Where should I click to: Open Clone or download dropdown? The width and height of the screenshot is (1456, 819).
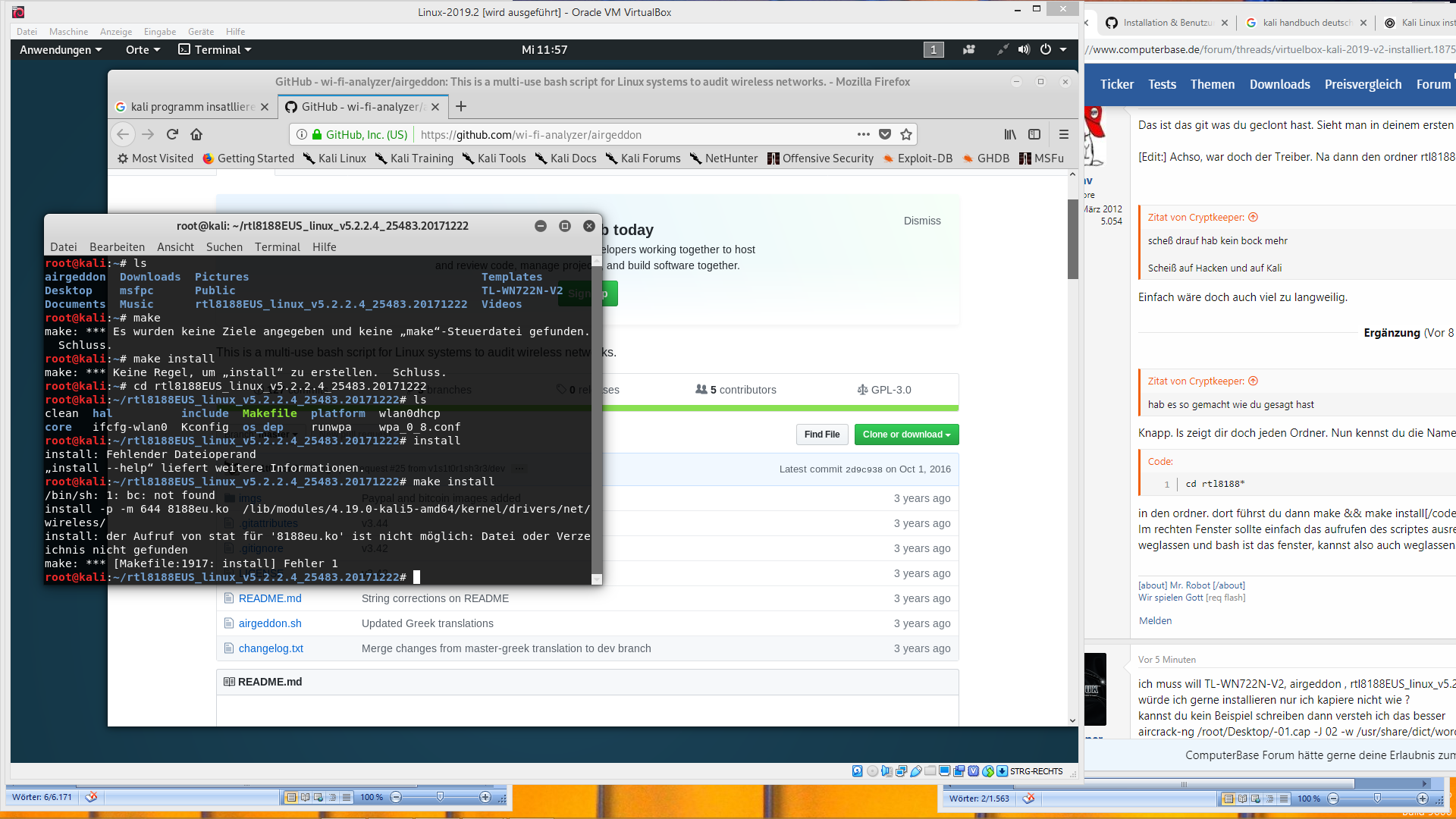pyautogui.click(x=906, y=435)
